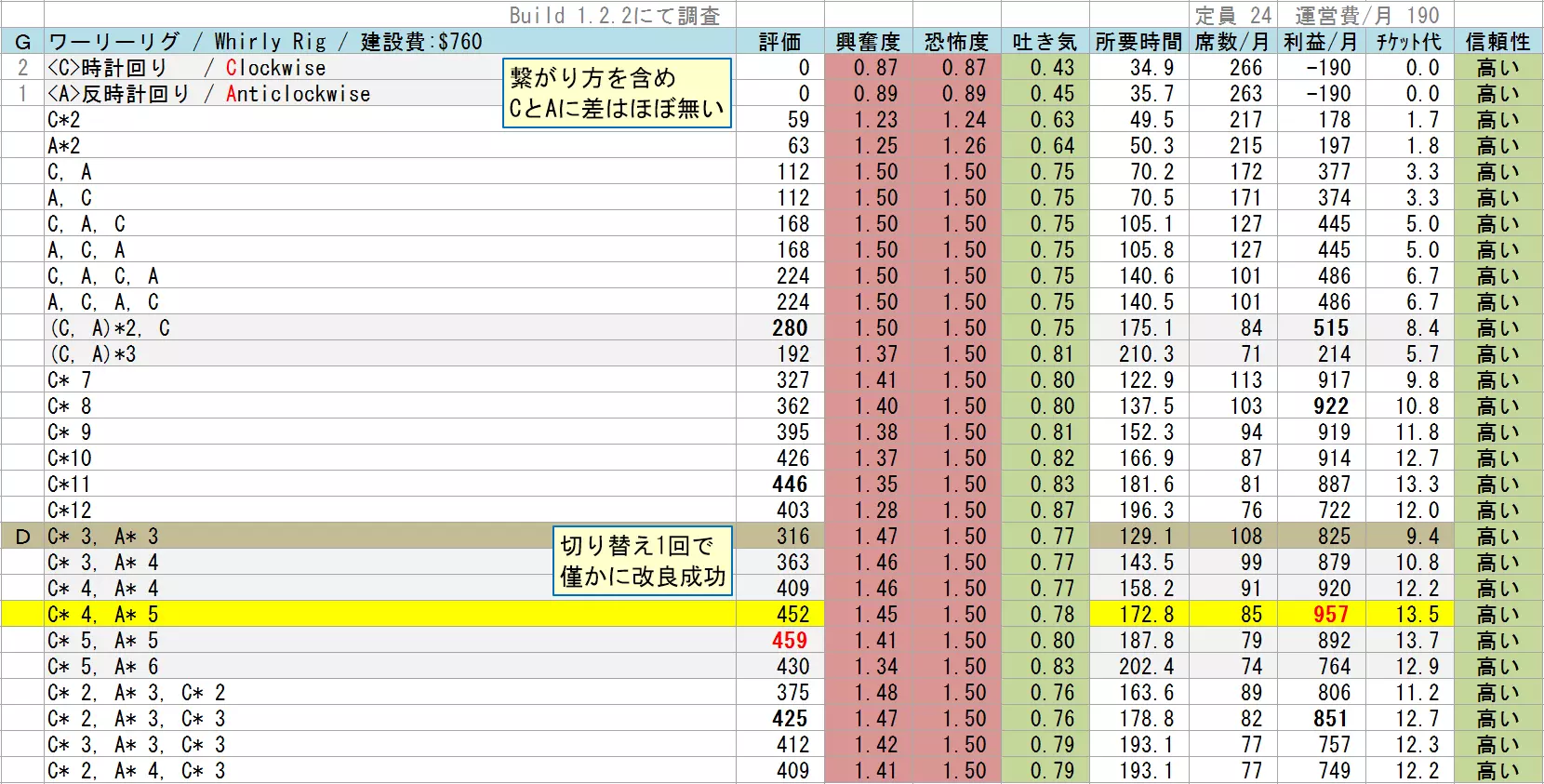Viewport: 1544px width, 784px height.
Task: Select the 'C* 8' row label
Action: 70,406
